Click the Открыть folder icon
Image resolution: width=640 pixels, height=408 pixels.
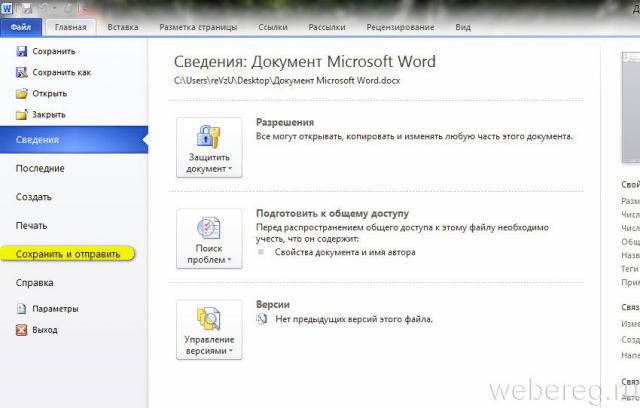(22, 93)
